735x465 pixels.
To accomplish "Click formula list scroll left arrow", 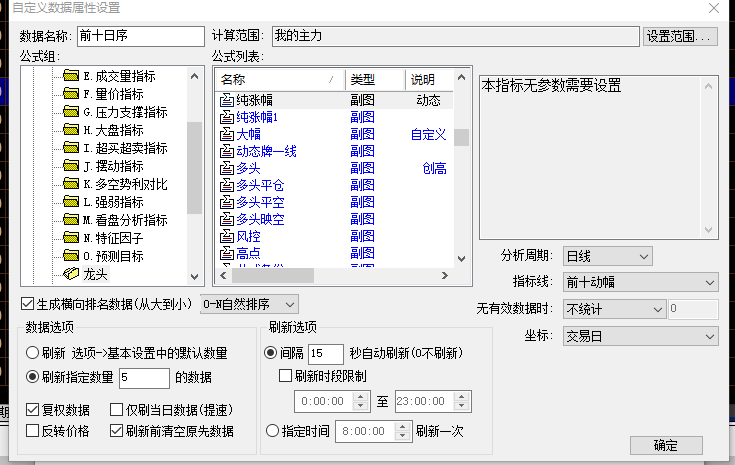I will pyautogui.click(x=223, y=276).
